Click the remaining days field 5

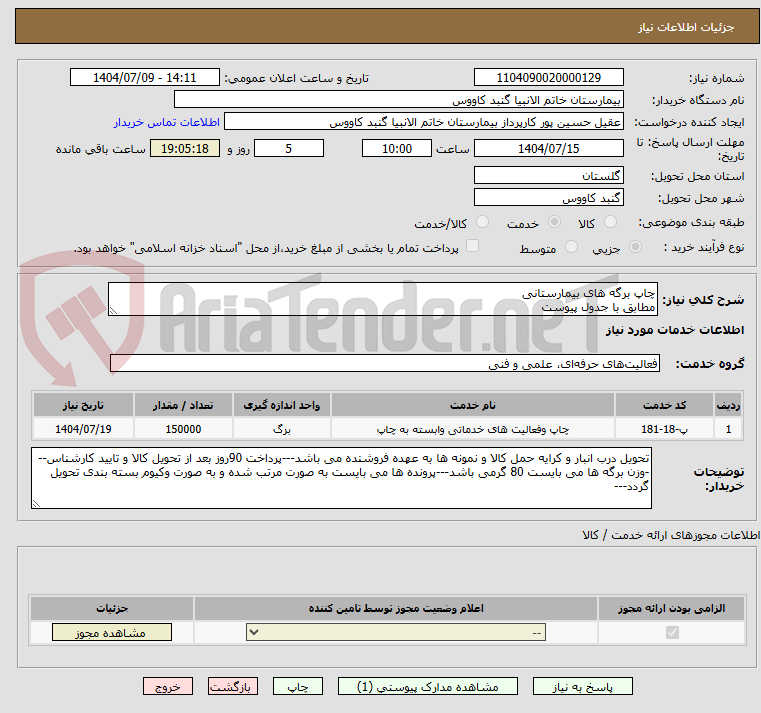(x=289, y=149)
